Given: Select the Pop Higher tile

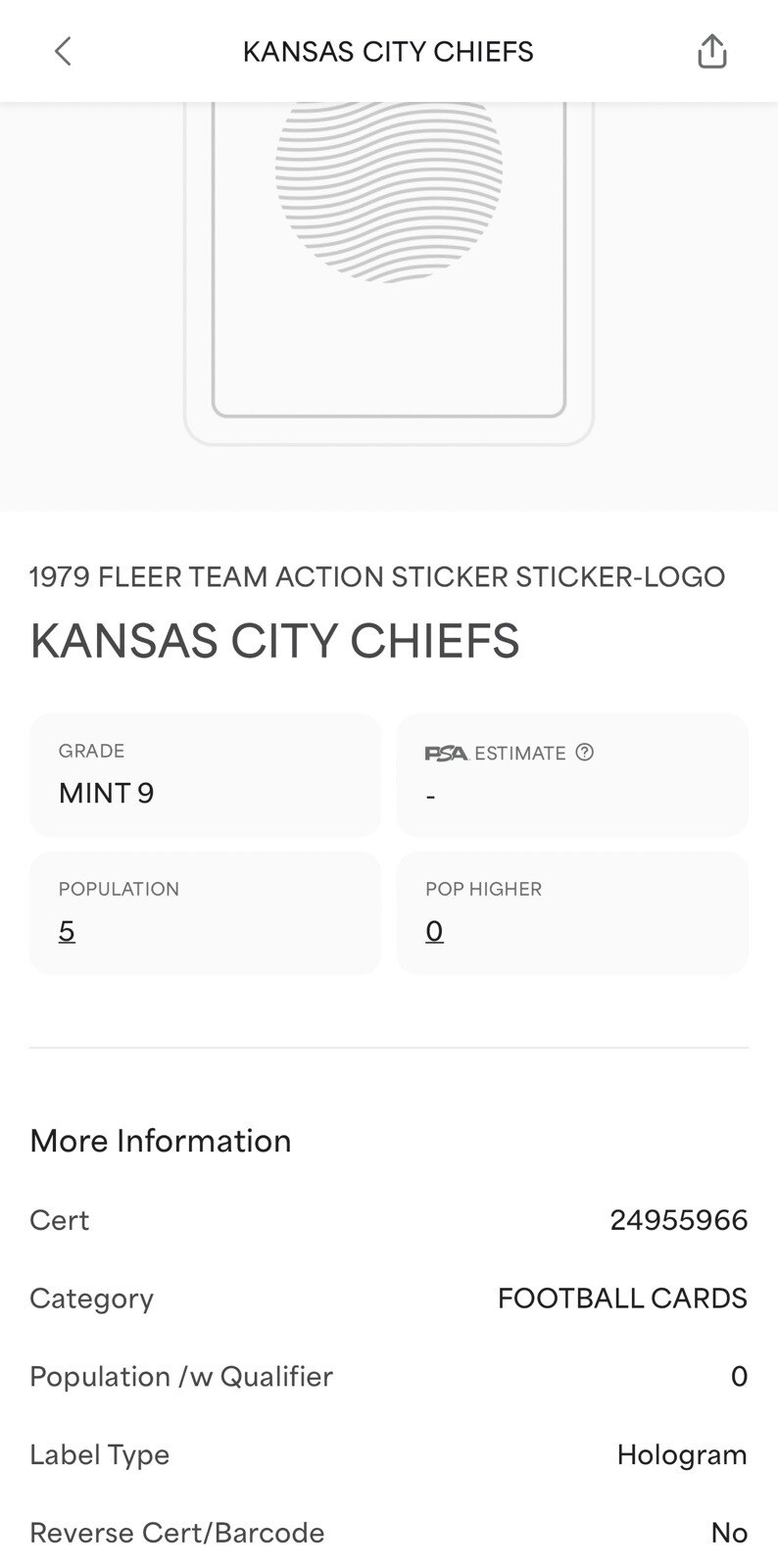Looking at the screenshot, I should click(572, 912).
